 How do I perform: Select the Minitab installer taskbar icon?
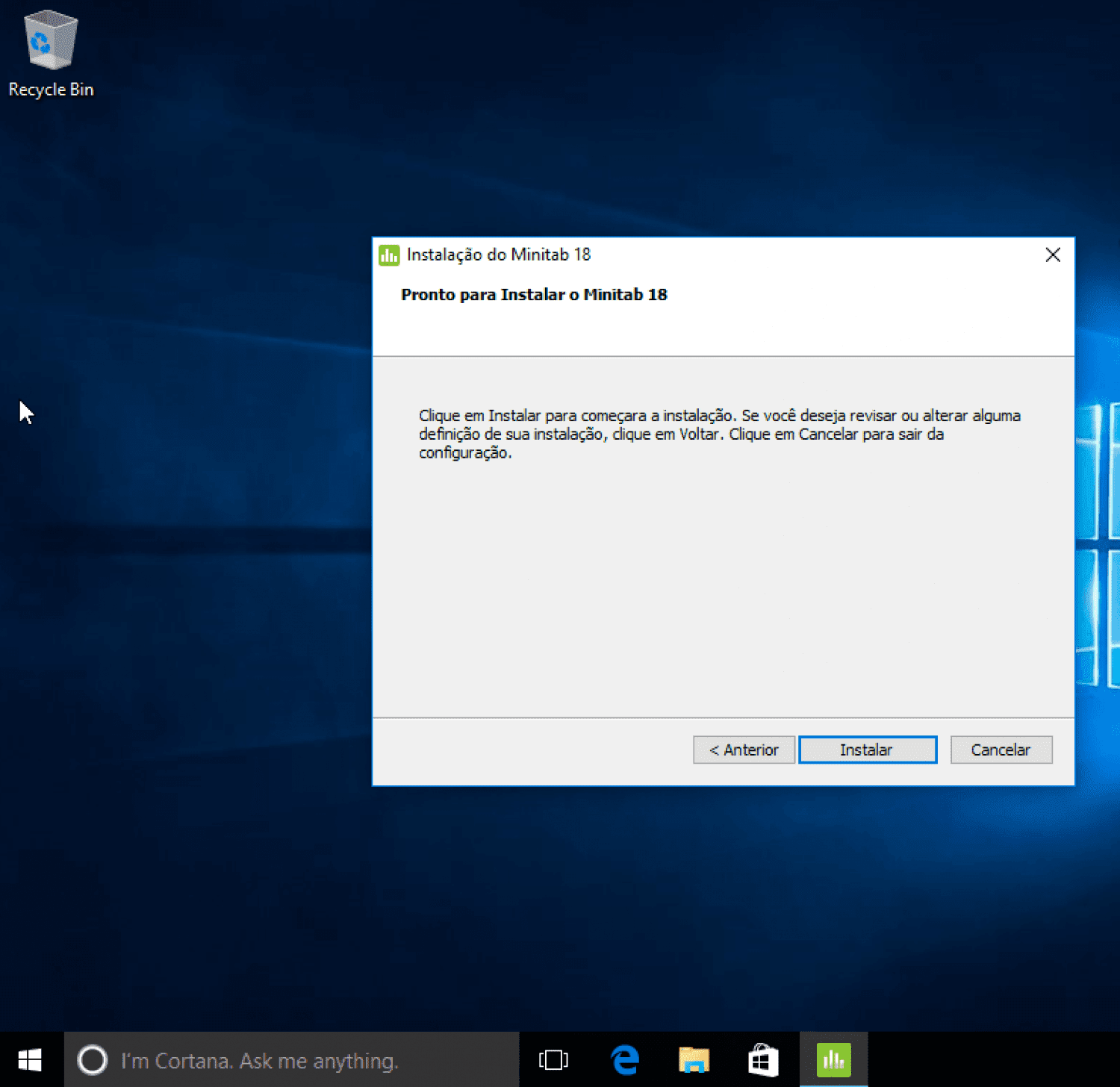tap(833, 1059)
